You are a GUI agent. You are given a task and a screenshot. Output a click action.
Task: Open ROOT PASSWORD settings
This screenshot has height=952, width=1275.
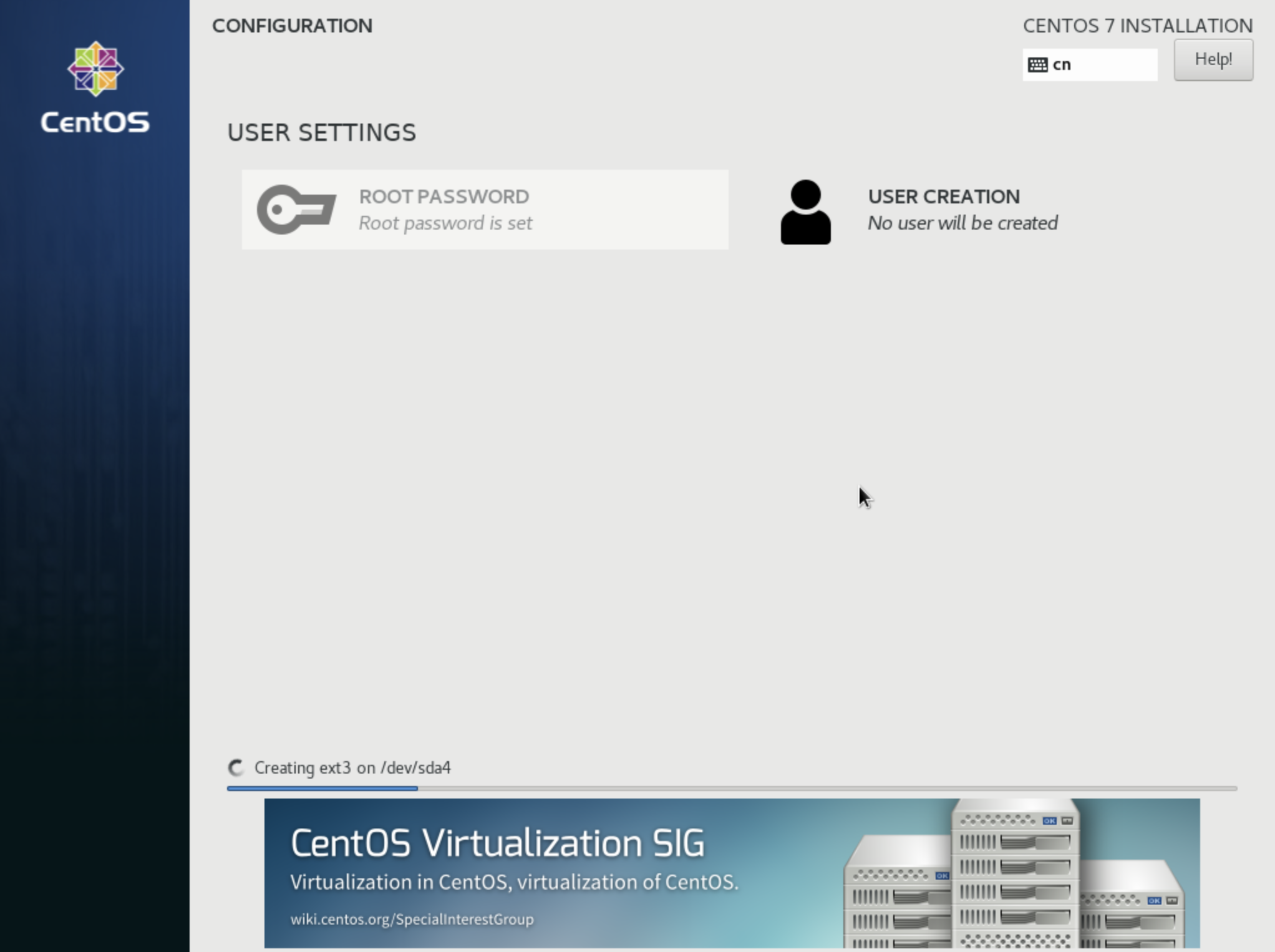485,210
